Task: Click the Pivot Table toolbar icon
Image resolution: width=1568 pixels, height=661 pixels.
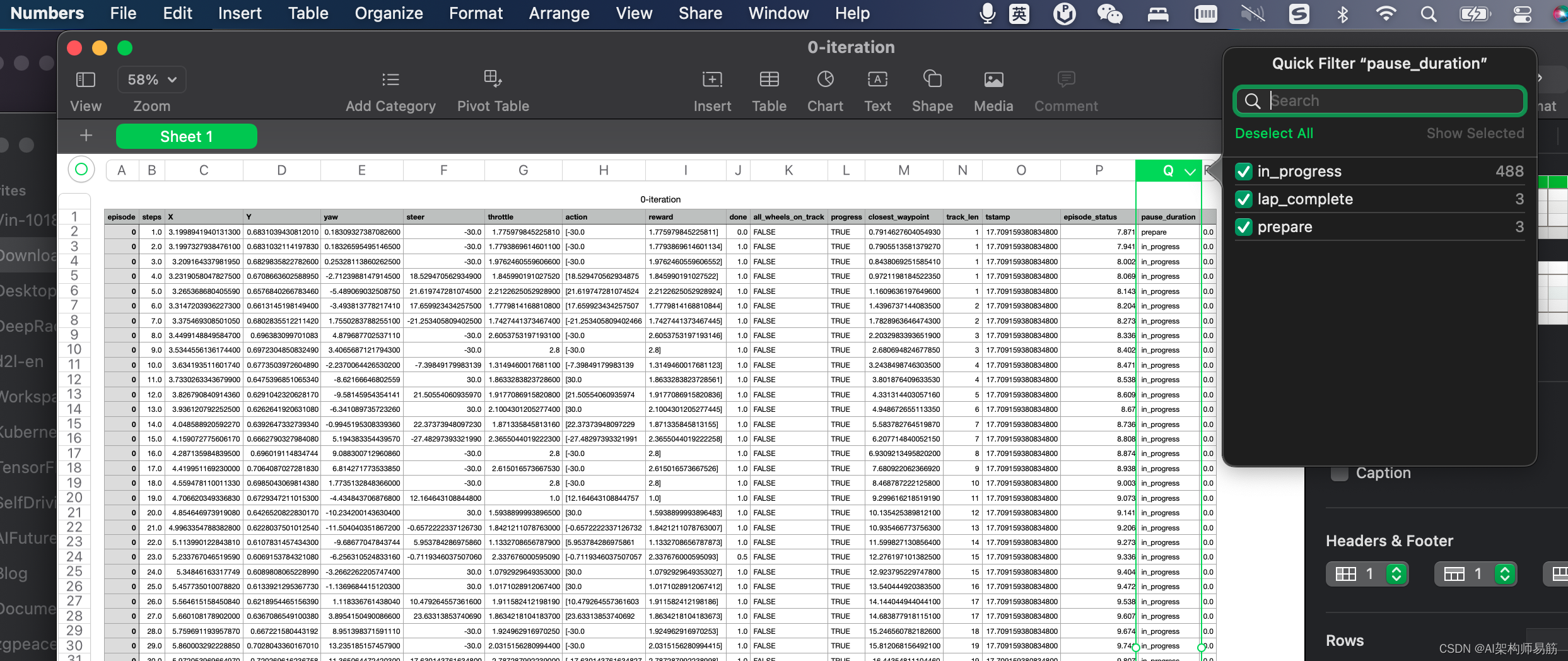Action: coord(493,79)
